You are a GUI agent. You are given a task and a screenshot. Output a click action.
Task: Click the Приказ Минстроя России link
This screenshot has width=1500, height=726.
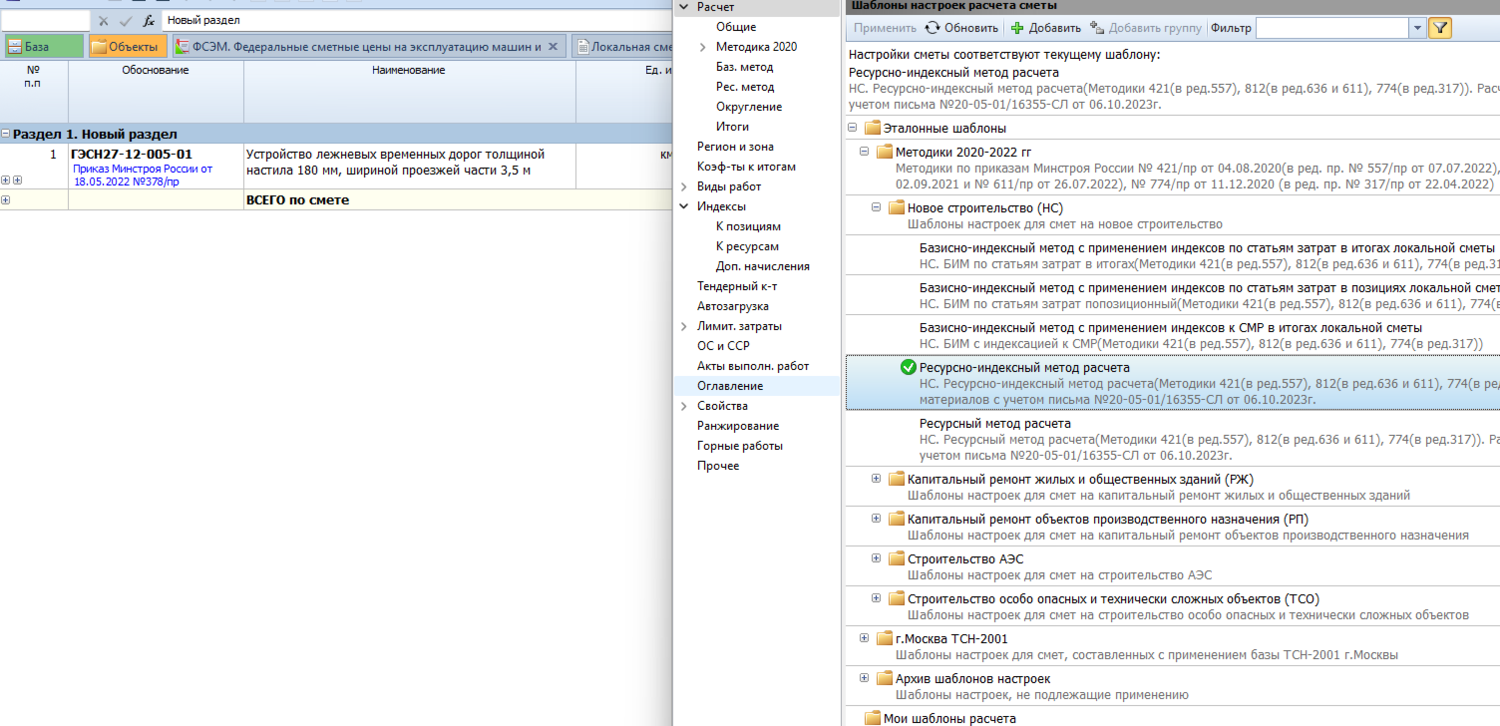[x=143, y=175]
